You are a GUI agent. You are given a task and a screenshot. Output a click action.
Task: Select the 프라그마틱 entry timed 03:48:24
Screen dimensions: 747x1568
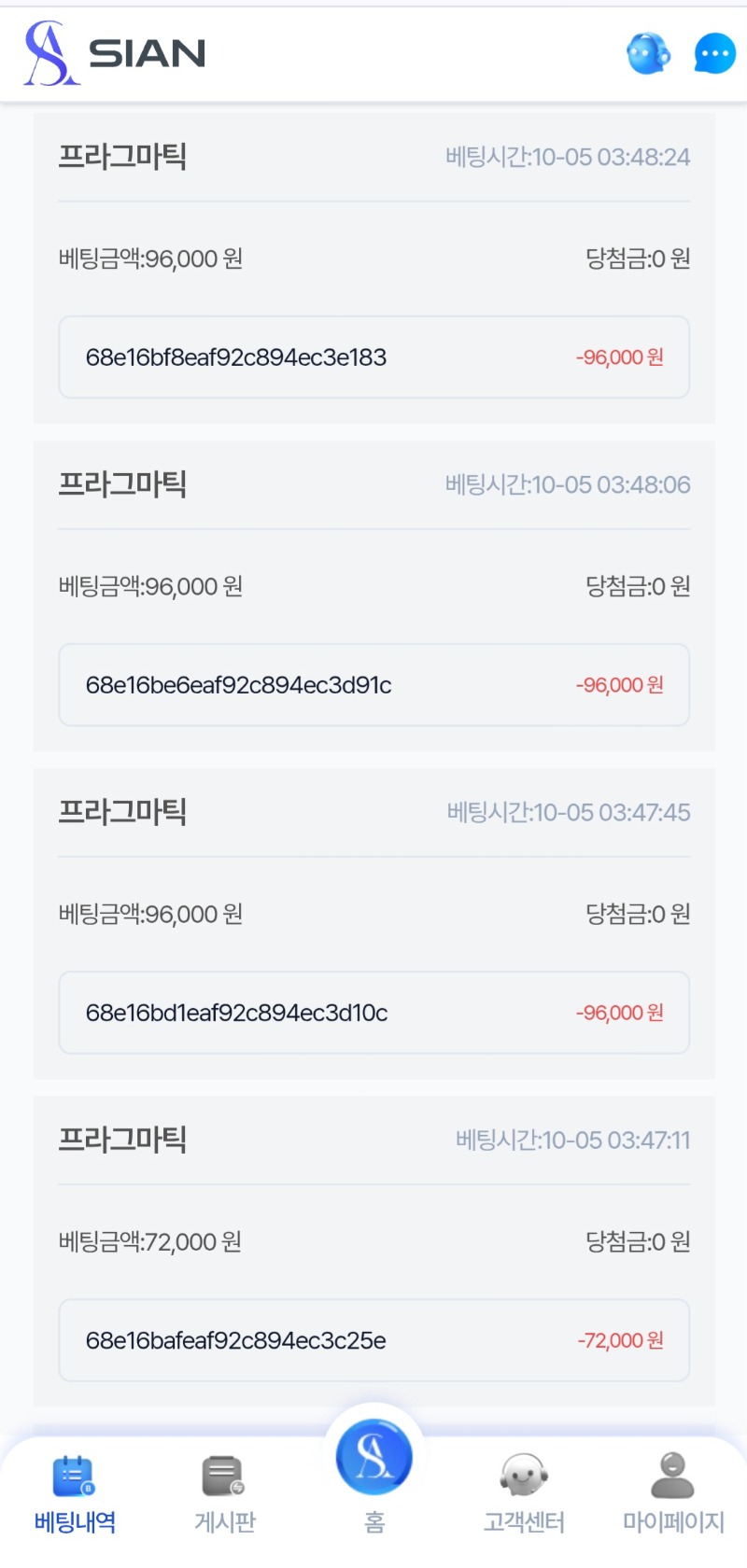pyautogui.click(x=122, y=156)
